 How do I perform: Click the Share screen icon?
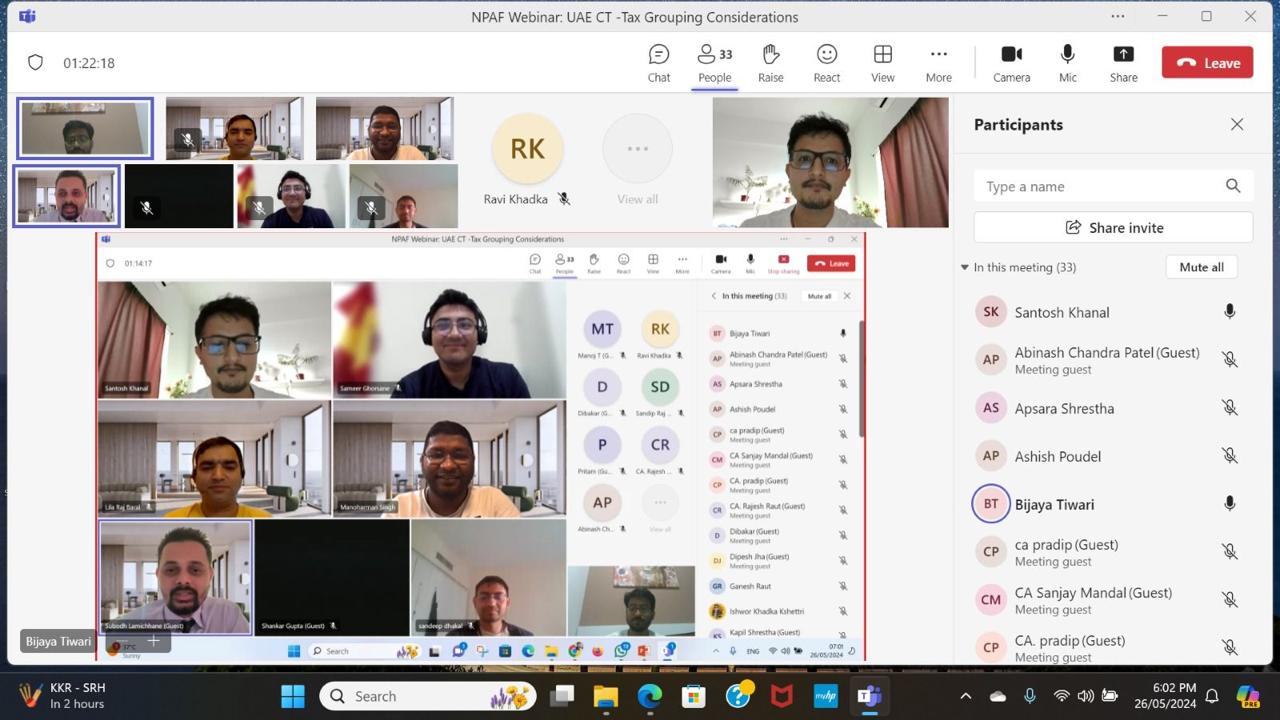[1123, 63]
